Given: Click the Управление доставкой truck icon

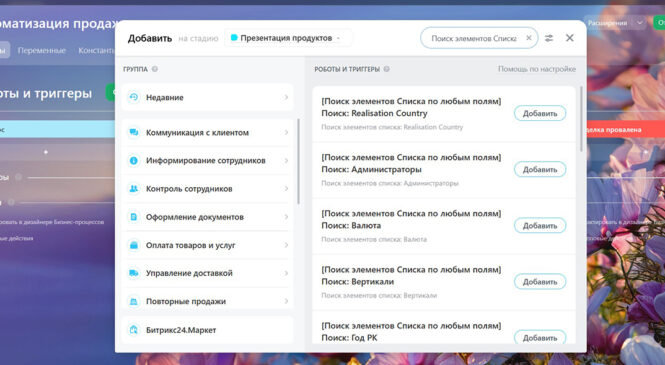Looking at the screenshot, I should click(134, 273).
